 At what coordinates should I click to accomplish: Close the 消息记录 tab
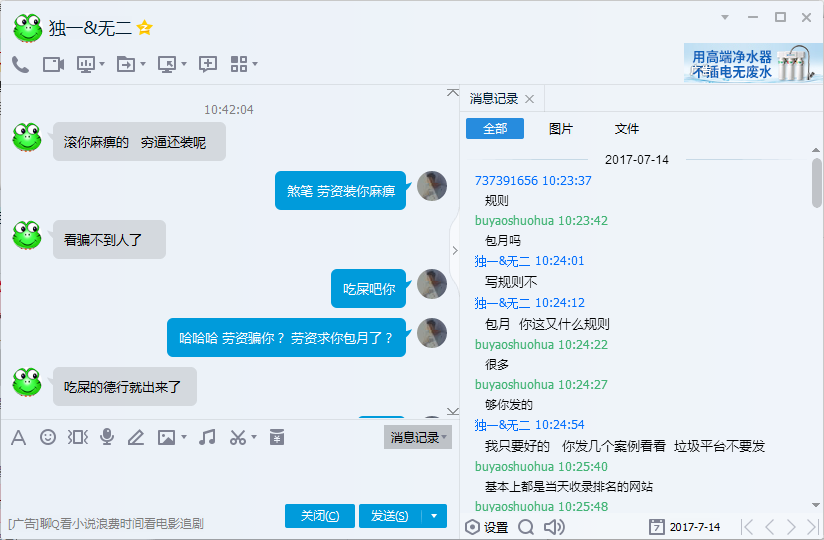530,99
